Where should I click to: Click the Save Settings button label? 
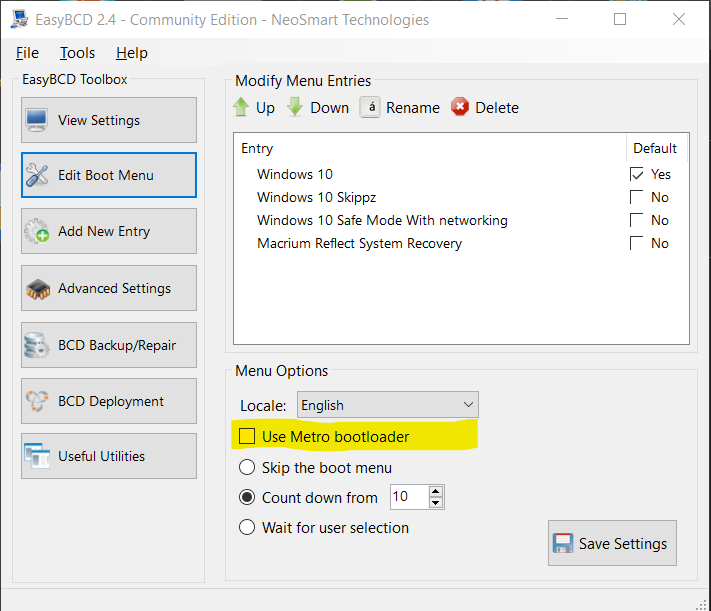click(x=623, y=543)
